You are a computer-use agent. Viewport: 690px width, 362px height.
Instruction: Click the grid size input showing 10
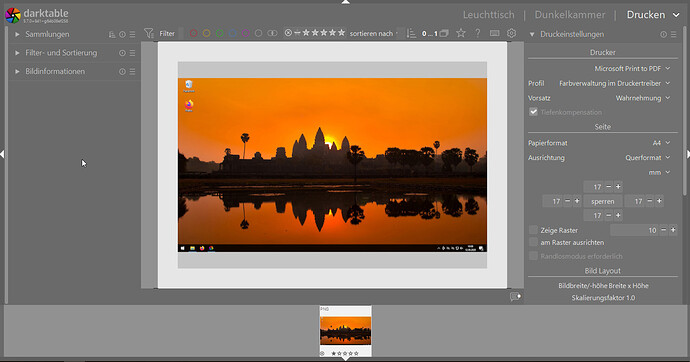pos(635,230)
